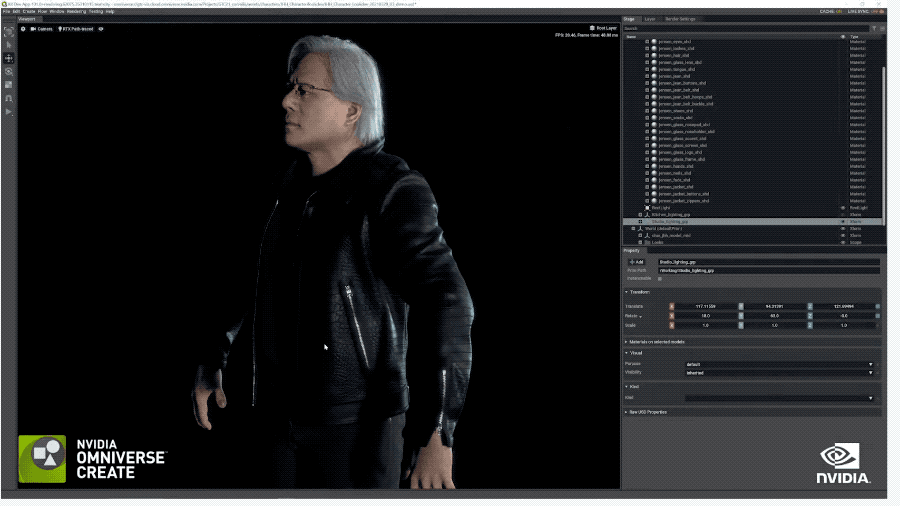Toggle the Instanceable checkbox
This screenshot has height=506, width=900.
pyautogui.click(x=660, y=278)
